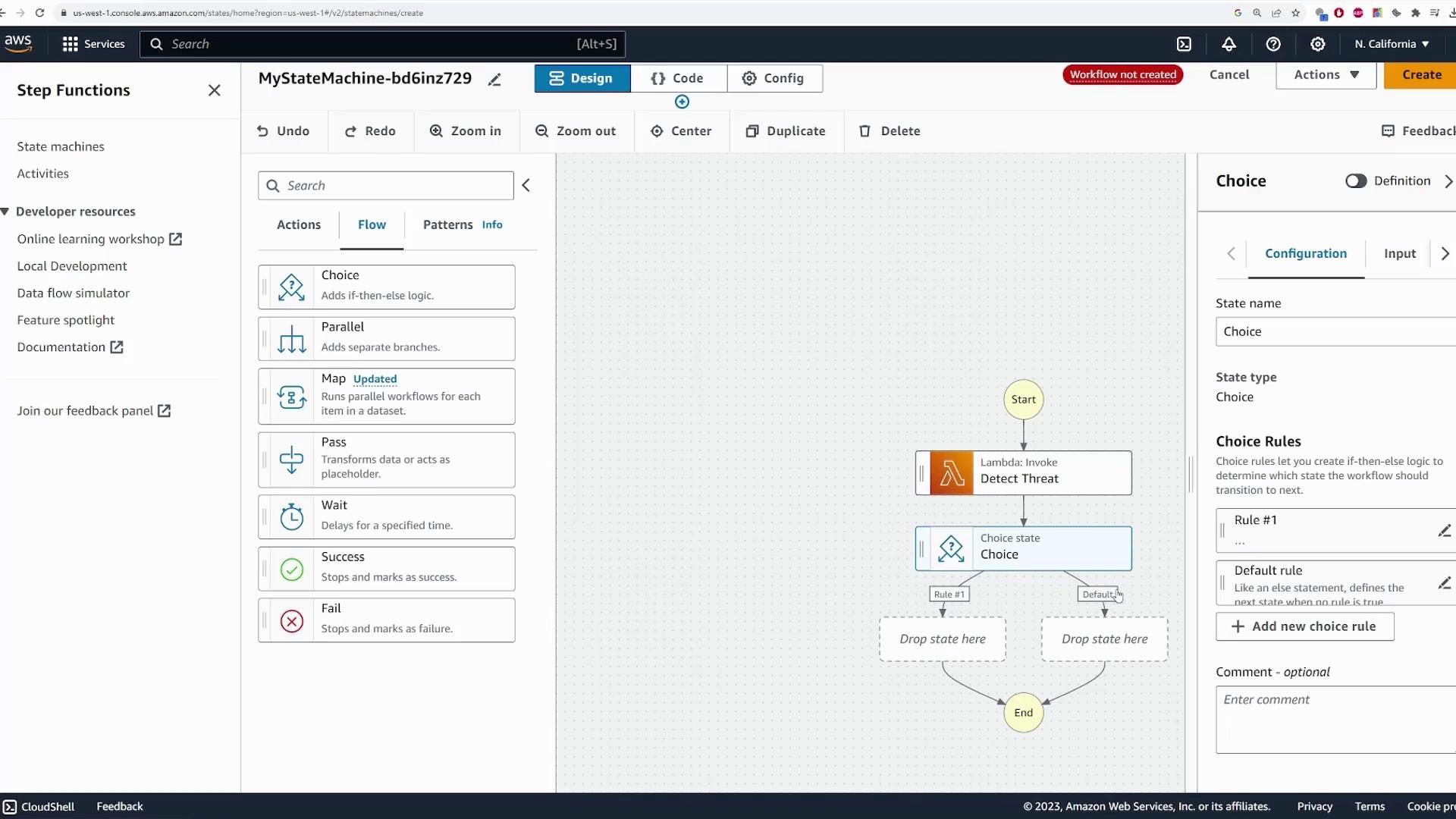Toggle the Definition switch
Screen dimensions: 1456x819
tap(1355, 180)
